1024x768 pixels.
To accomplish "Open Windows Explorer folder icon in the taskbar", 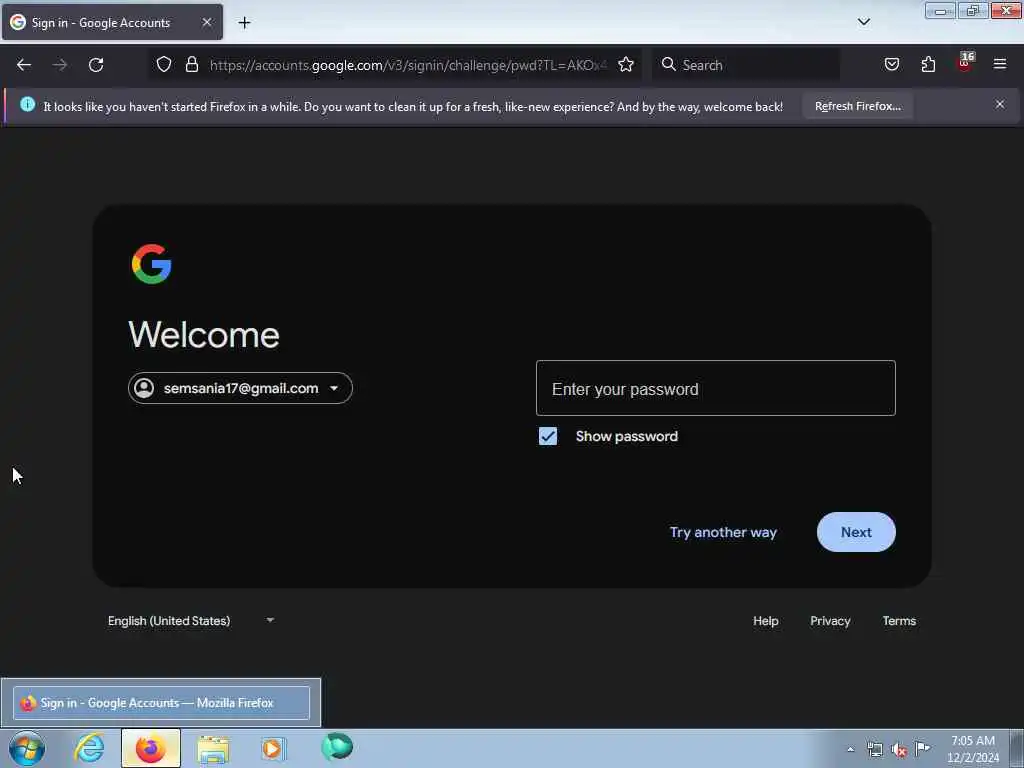I will (x=213, y=749).
